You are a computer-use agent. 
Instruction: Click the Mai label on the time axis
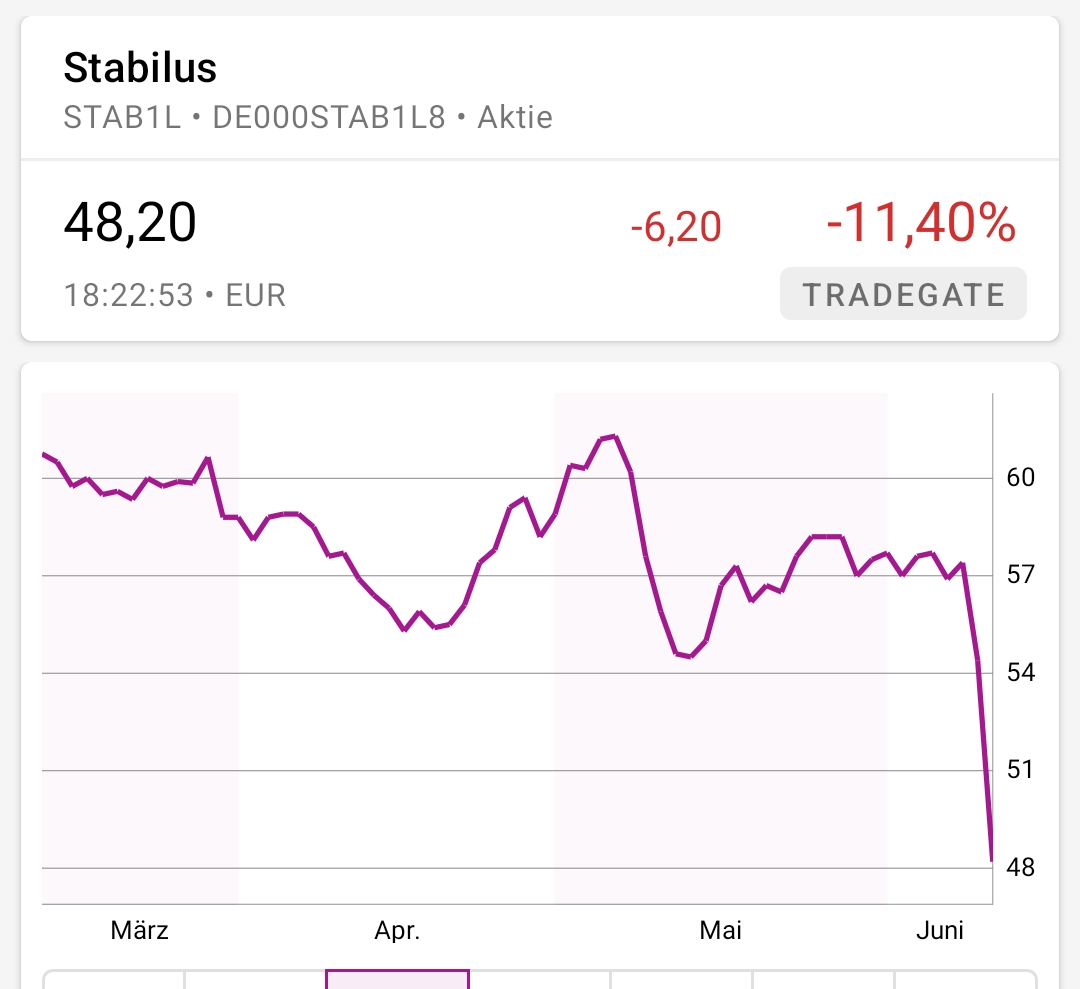pos(720,931)
